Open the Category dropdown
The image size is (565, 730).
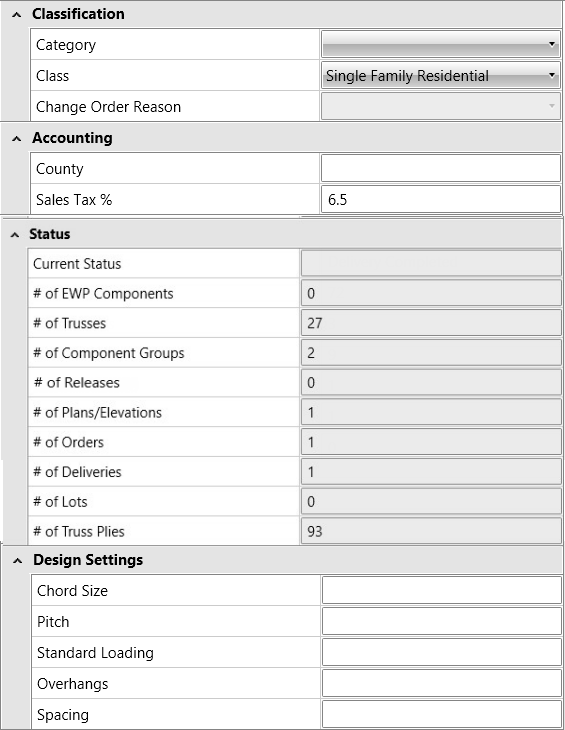point(440,45)
